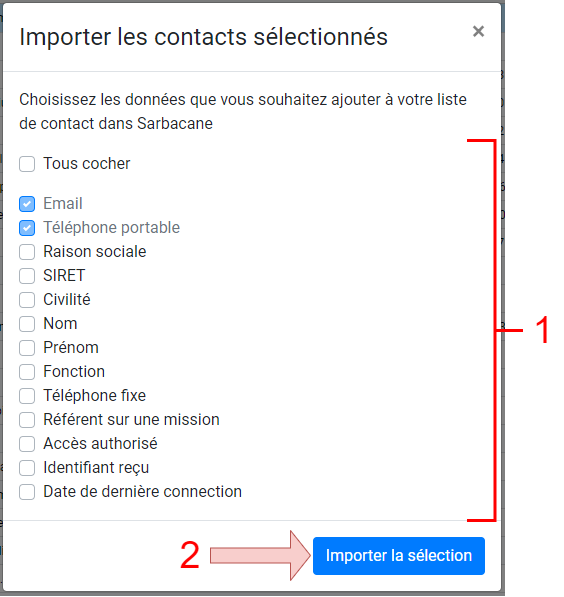The image size is (564, 597).
Task: Tick the SIRET checkbox
Action: pyautogui.click(x=27, y=276)
